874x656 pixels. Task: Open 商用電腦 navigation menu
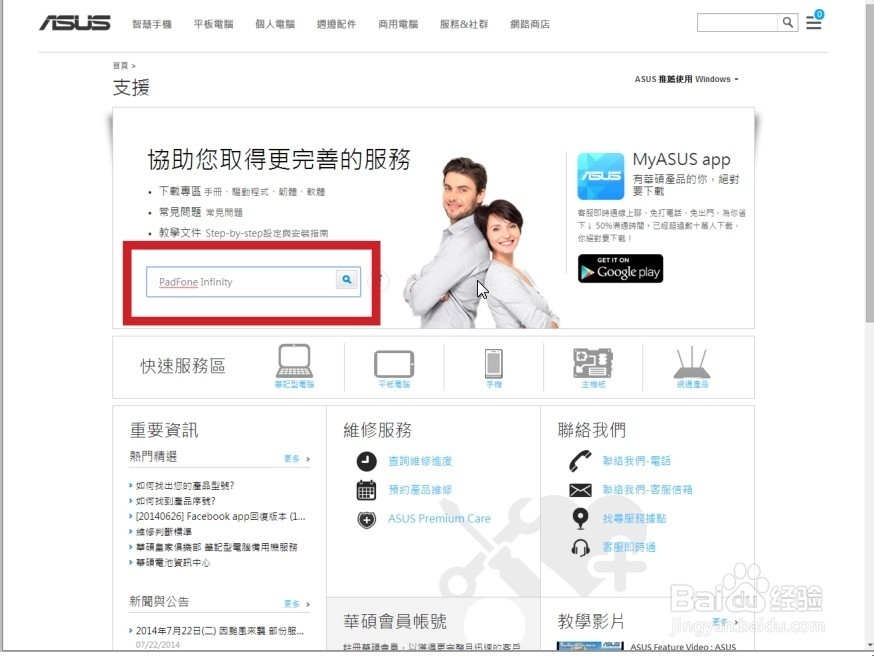point(398,24)
